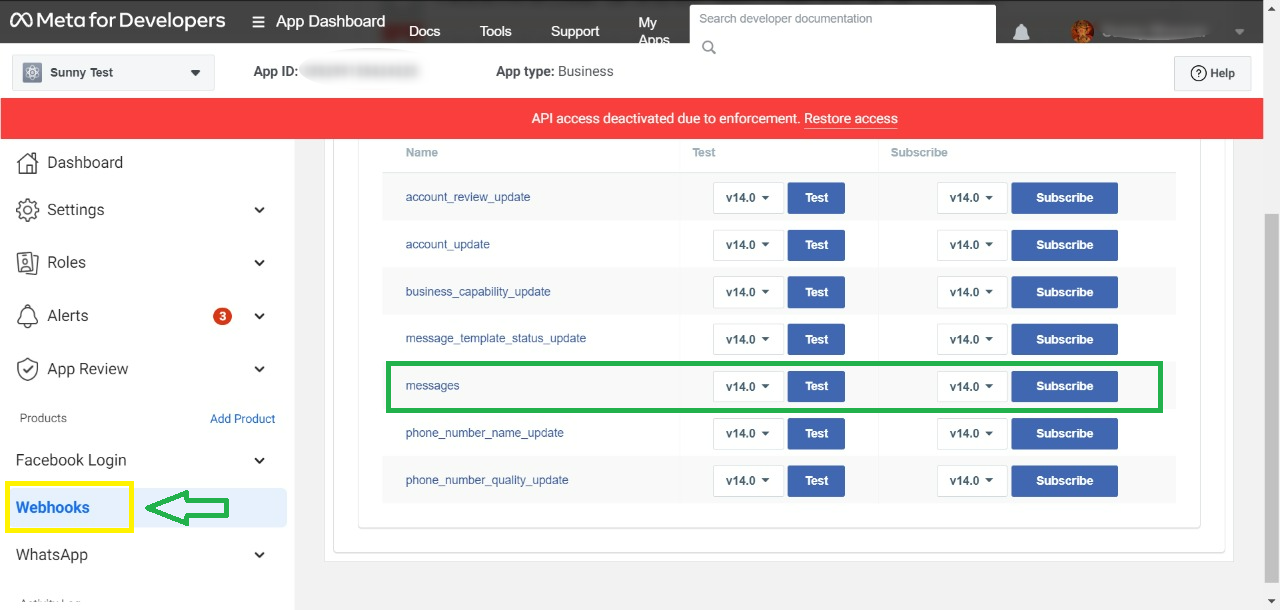Click the Restore access link
1280x610 pixels.
850,119
